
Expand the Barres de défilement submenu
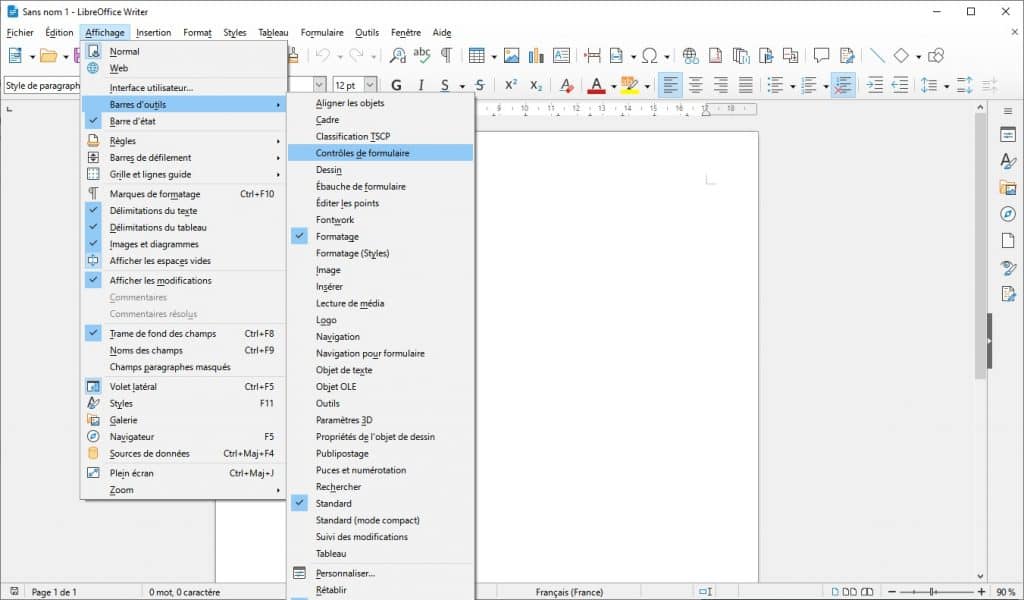coord(184,157)
